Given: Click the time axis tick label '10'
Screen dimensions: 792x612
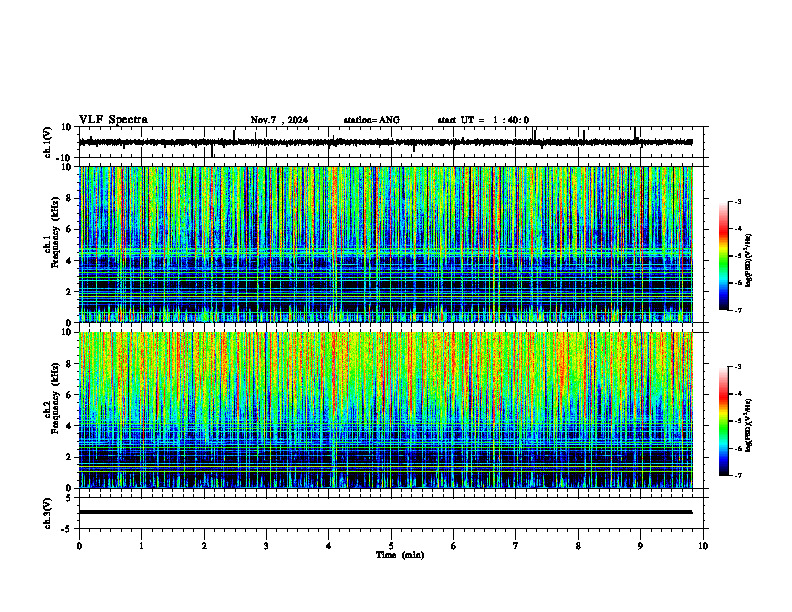Looking at the screenshot, I should pos(703,546).
